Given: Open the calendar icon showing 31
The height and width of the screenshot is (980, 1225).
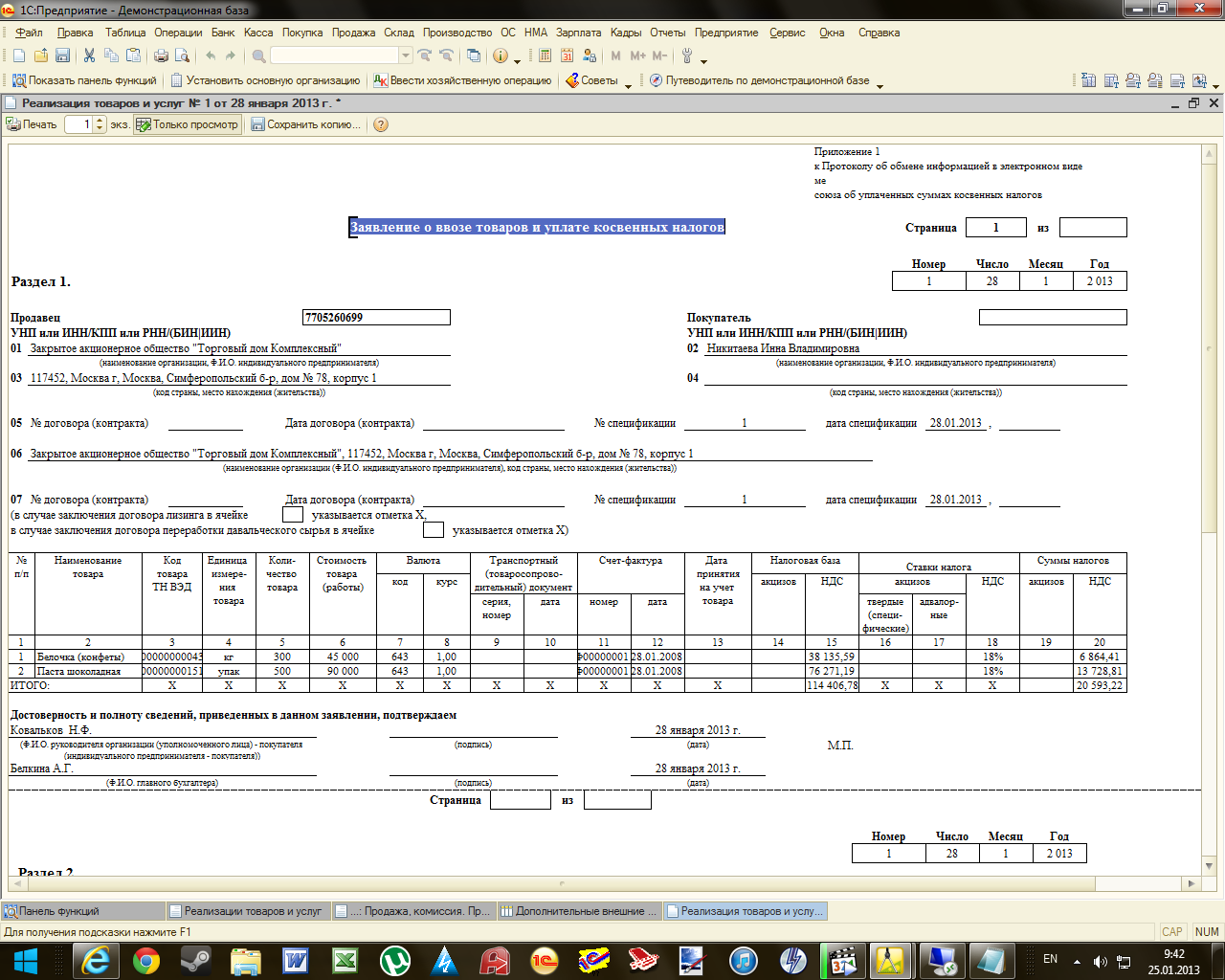Looking at the screenshot, I should pyautogui.click(x=567, y=56).
